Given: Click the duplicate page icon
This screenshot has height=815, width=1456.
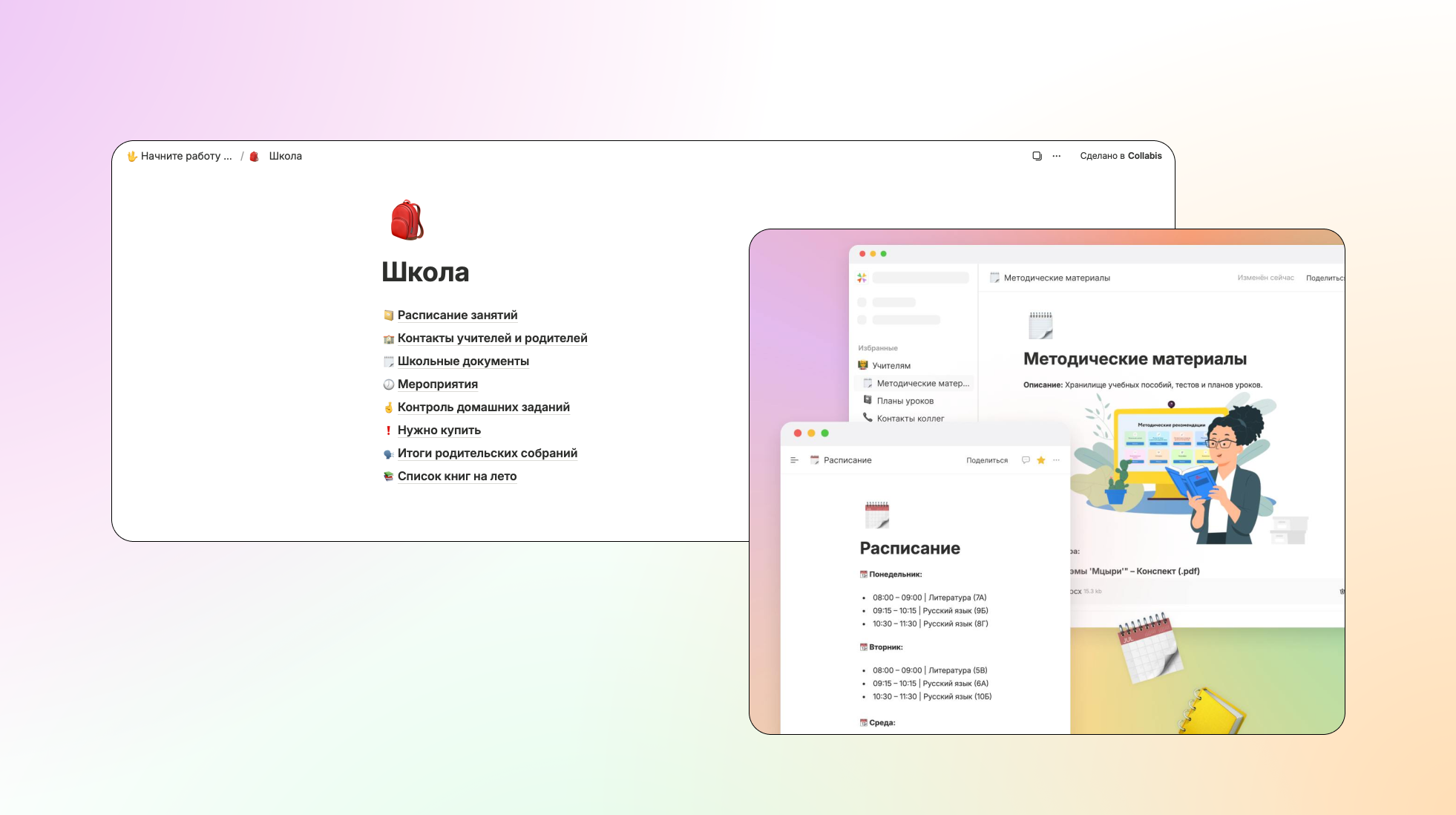Looking at the screenshot, I should pos(1037,156).
